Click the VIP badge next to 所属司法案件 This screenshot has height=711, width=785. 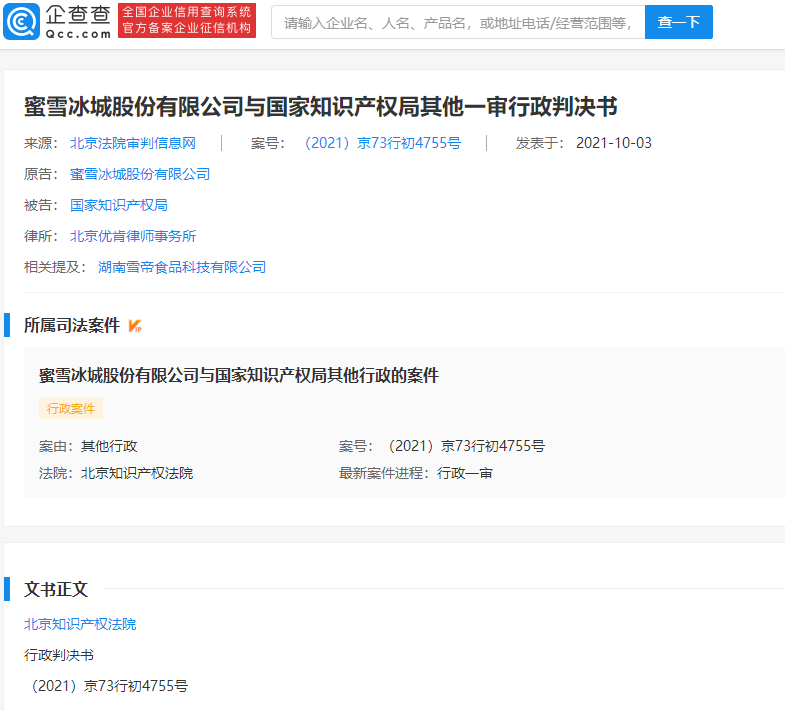pyautogui.click(x=135, y=326)
